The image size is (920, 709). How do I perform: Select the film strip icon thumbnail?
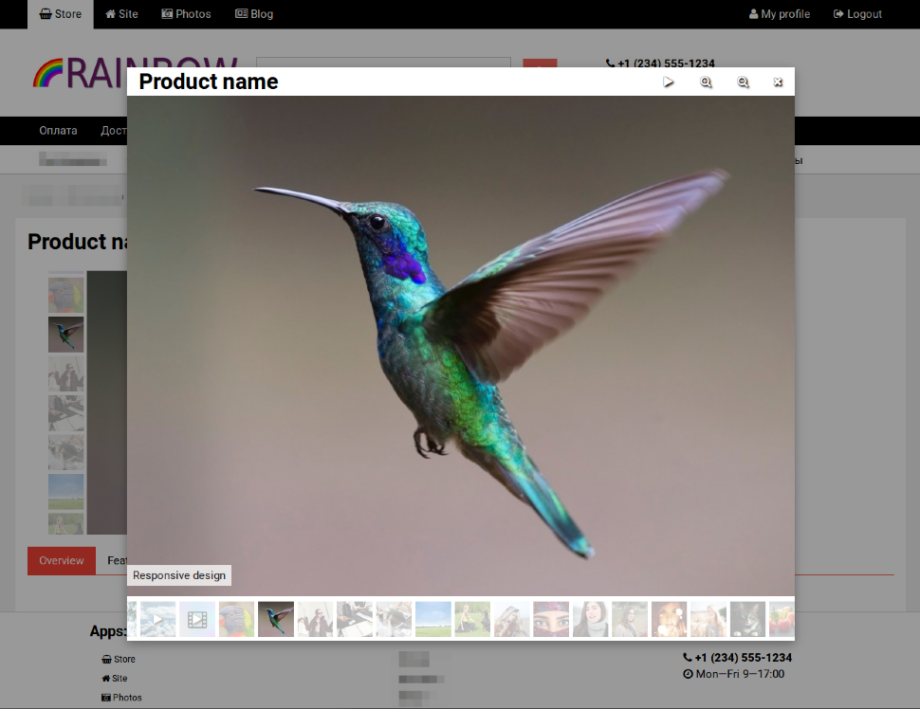[198, 620]
